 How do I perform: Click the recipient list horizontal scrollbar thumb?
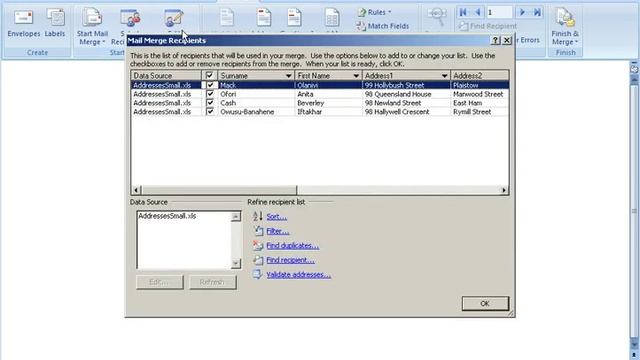tap(219, 190)
